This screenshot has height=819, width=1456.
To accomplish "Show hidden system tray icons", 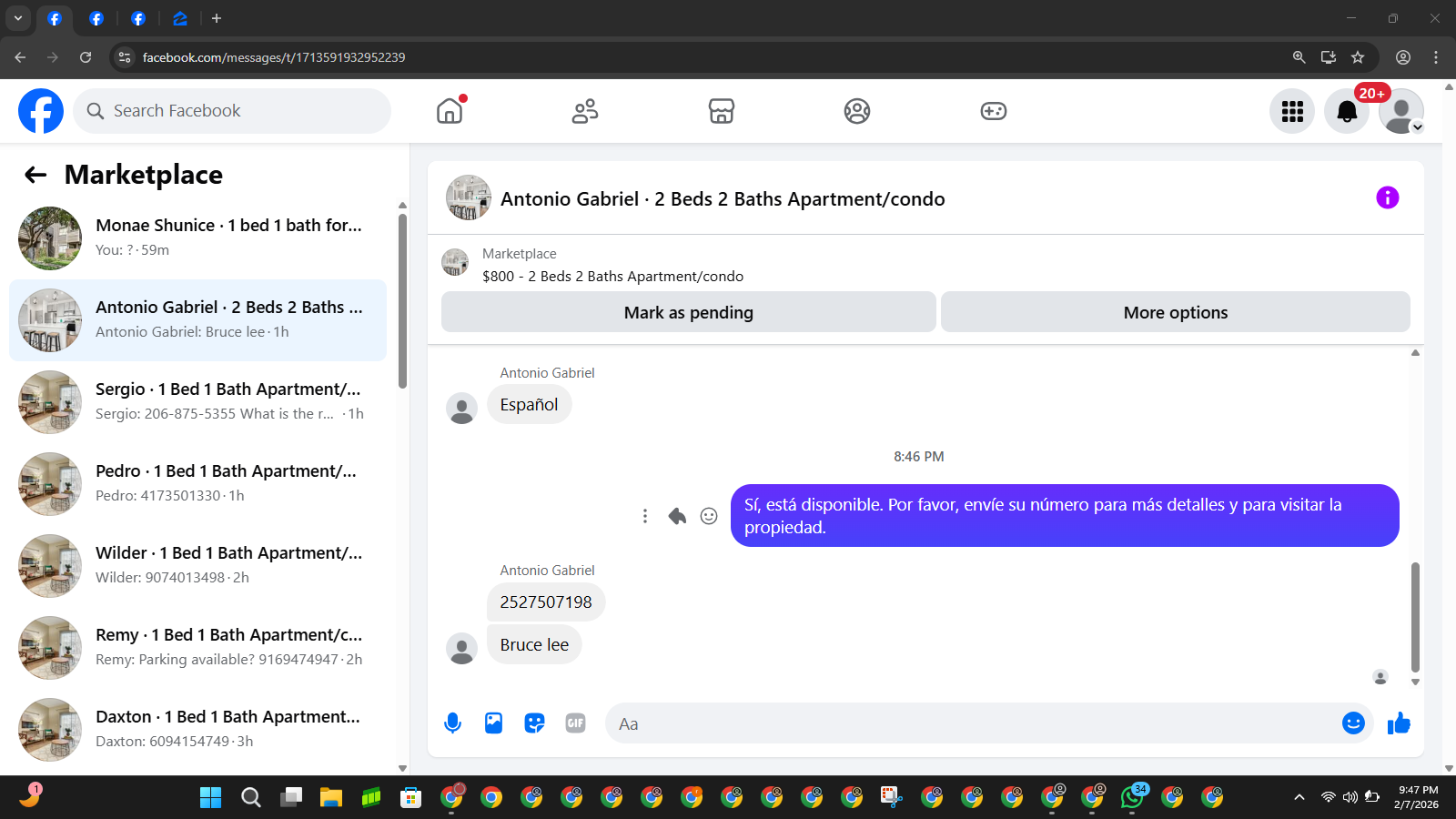I will [x=1299, y=797].
